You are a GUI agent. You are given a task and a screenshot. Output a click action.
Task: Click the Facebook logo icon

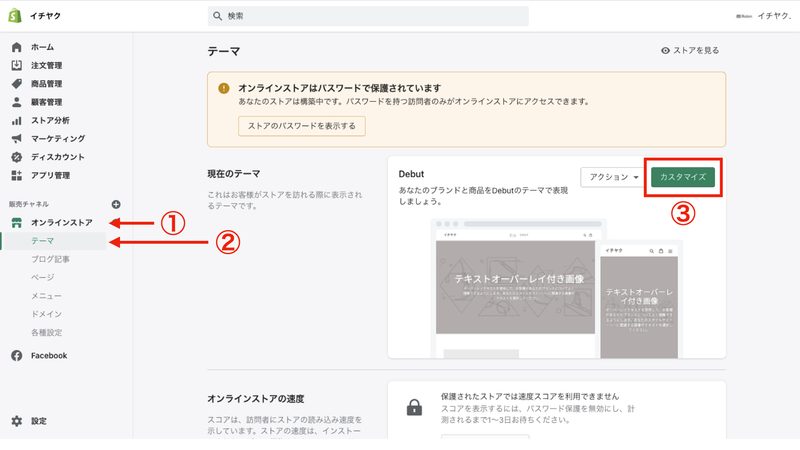tap(16, 356)
